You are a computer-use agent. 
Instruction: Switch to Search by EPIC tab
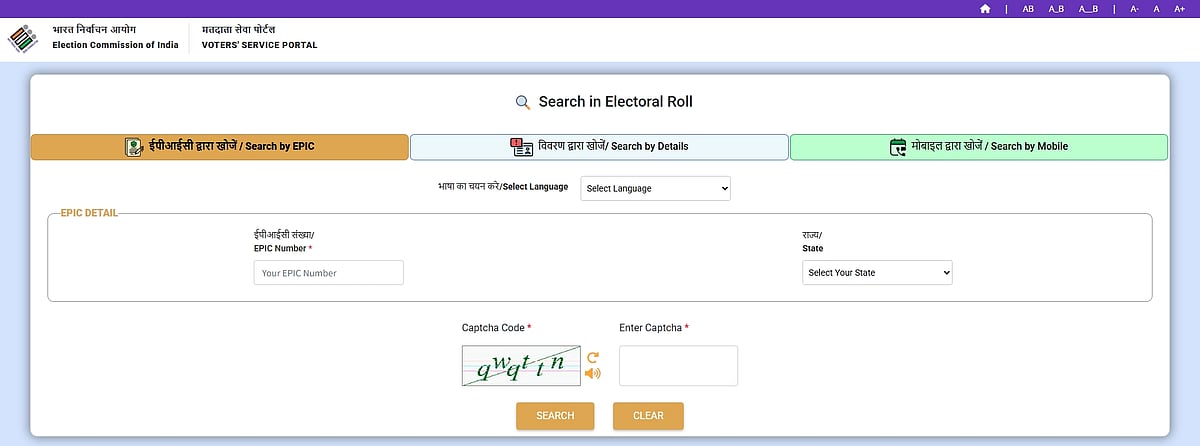point(220,147)
